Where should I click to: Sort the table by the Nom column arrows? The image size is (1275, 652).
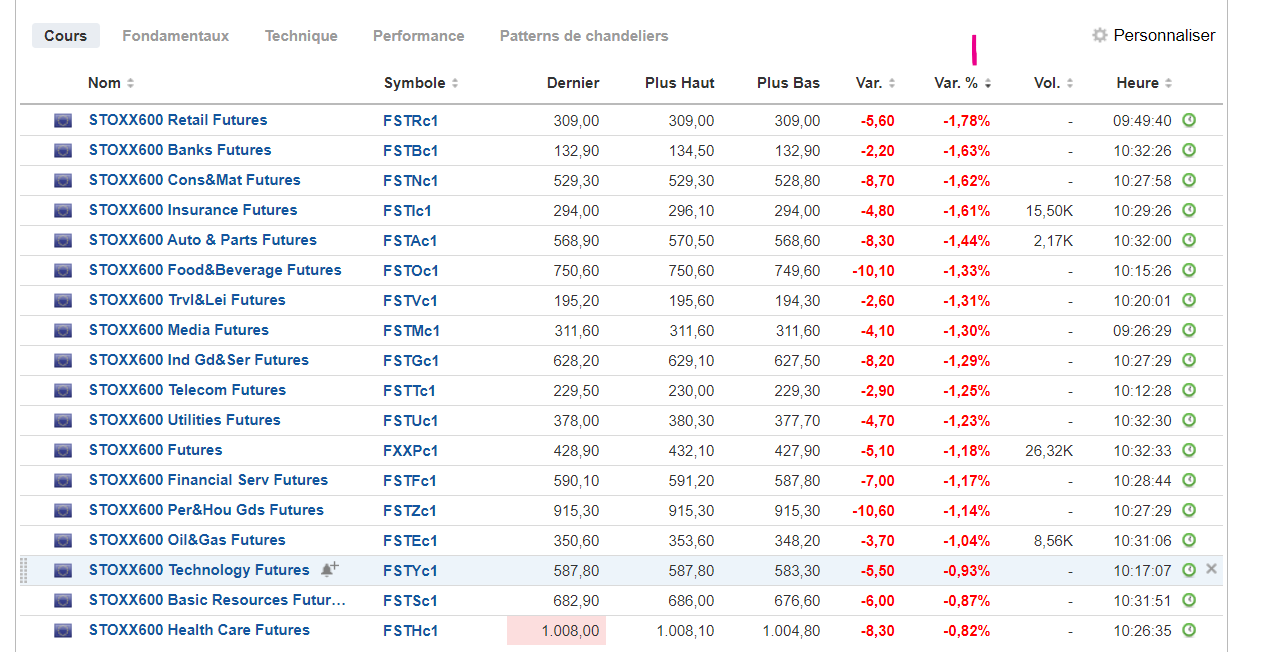tap(130, 83)
